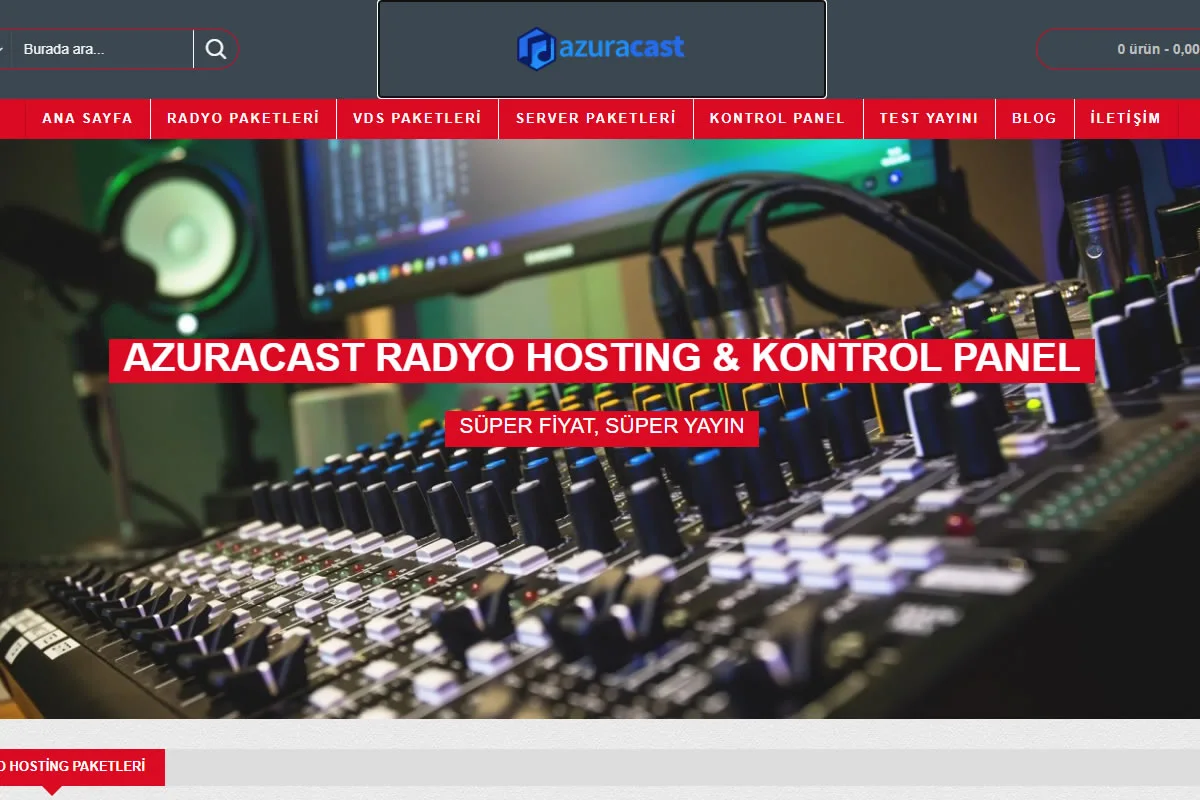
Task: Open VDS Paketleri menu item
Action: pyautogui.click(x=417, y=118)
